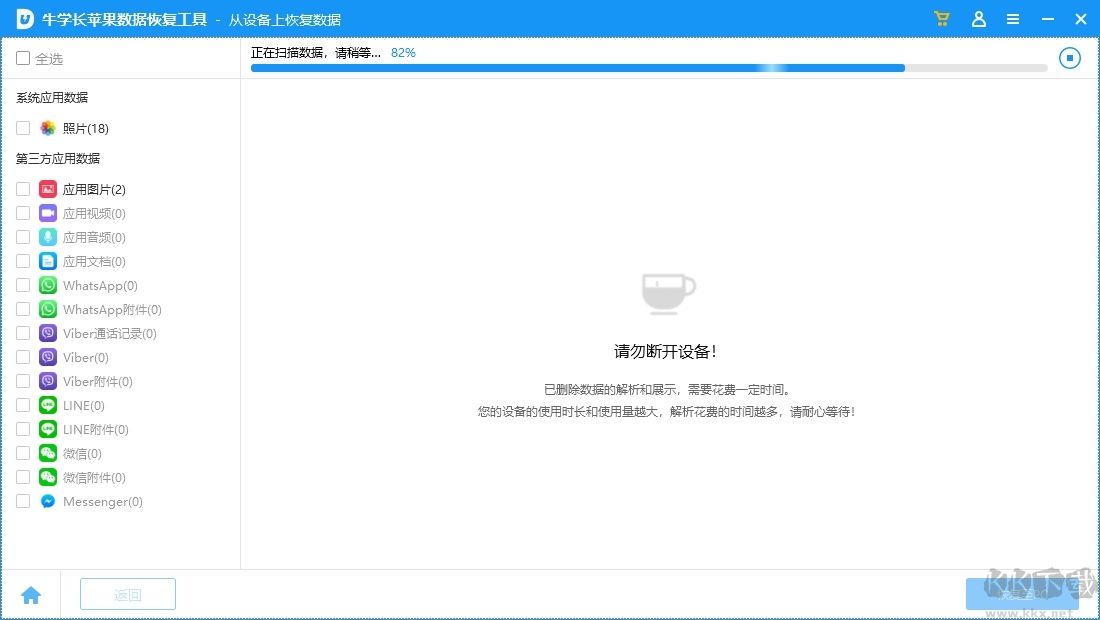Open the hamburger menu in title bar
Image resolution: width=1100 pixels, height=620 pixels.
1013,18
